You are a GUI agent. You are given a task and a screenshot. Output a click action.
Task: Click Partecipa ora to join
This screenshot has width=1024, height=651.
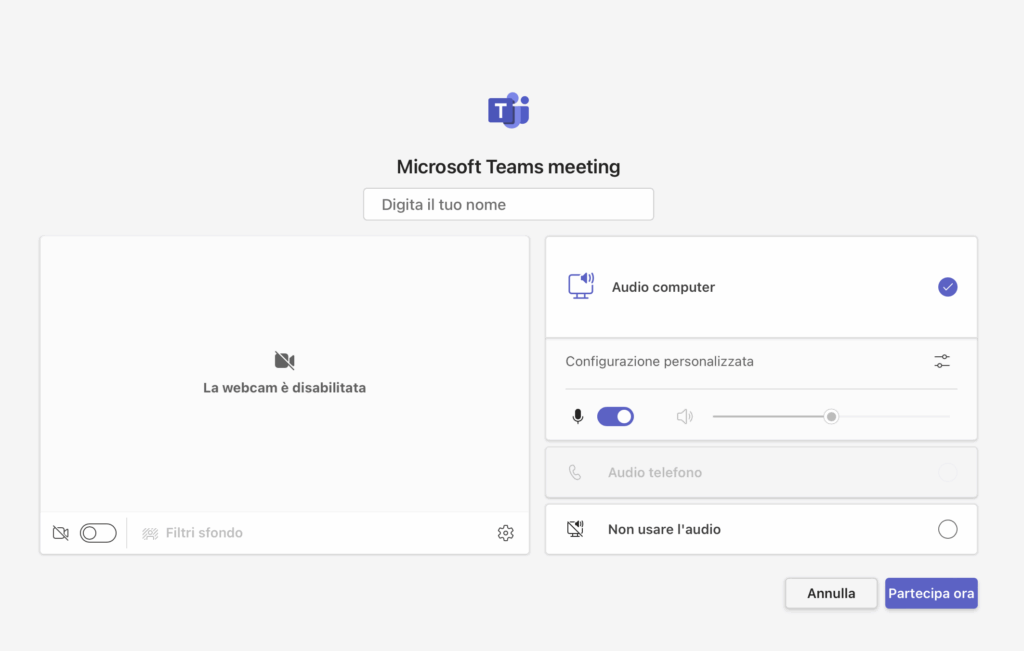coord(931,593)
